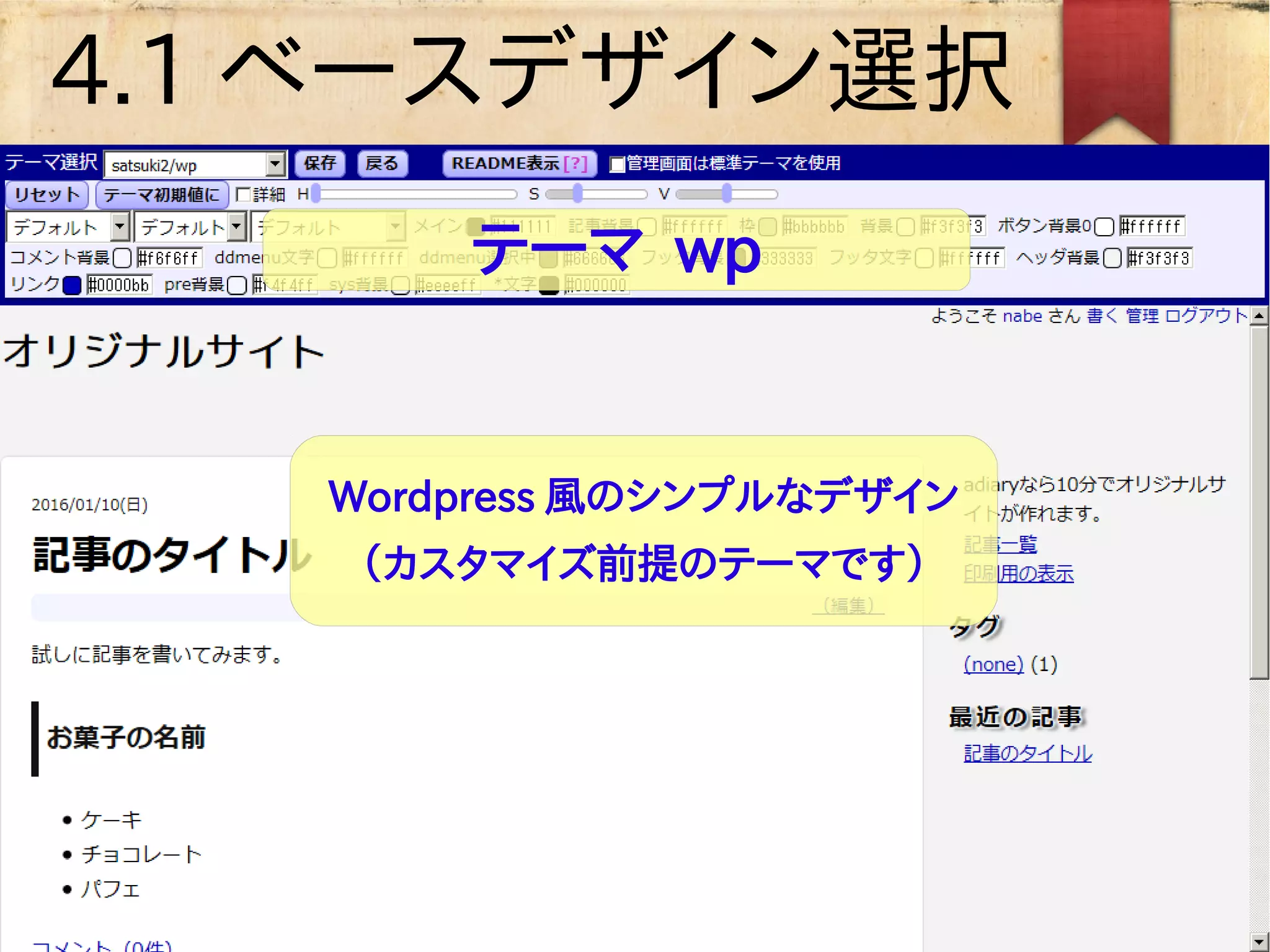Viewport: 1270px width, 952px height.
Task: Open the 印刷用の表示 link
Action: tap(1018, 574)
